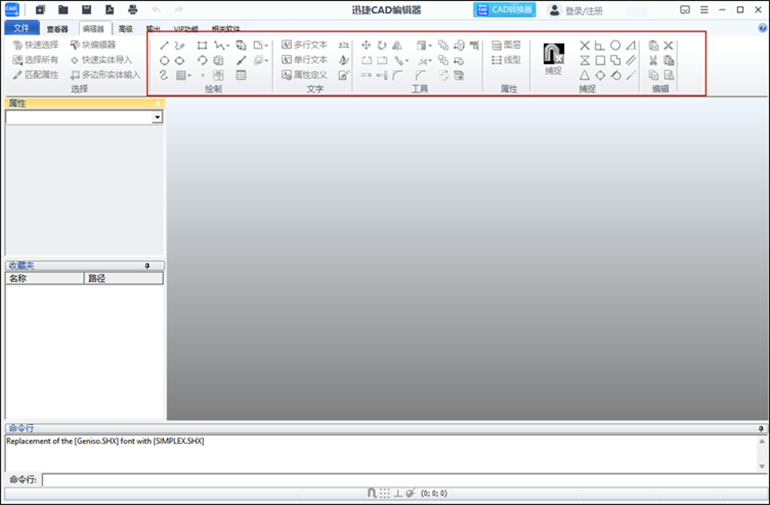
Task: Click the brush icon in draw group
Action: coord(241,60)
